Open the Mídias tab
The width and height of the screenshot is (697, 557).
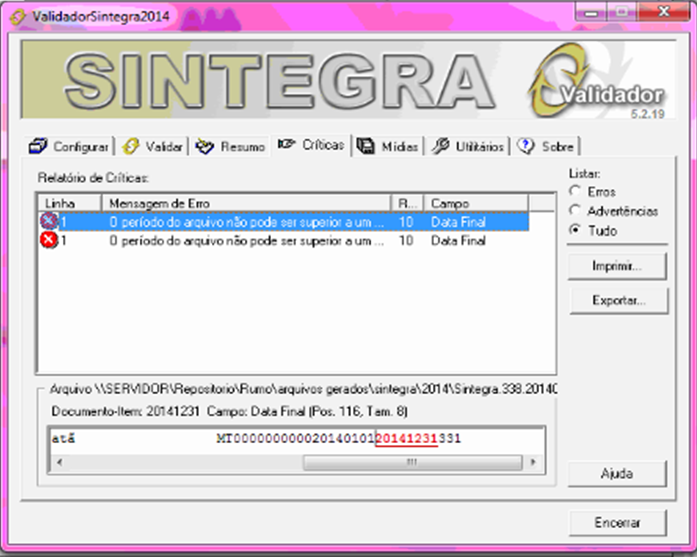pos(388,146)
